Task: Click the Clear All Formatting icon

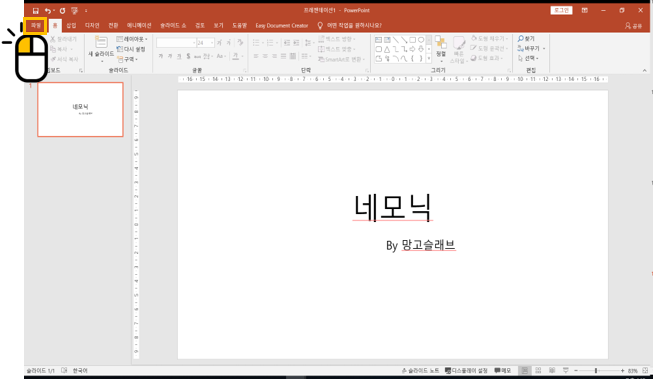Action: pos(240,42)
